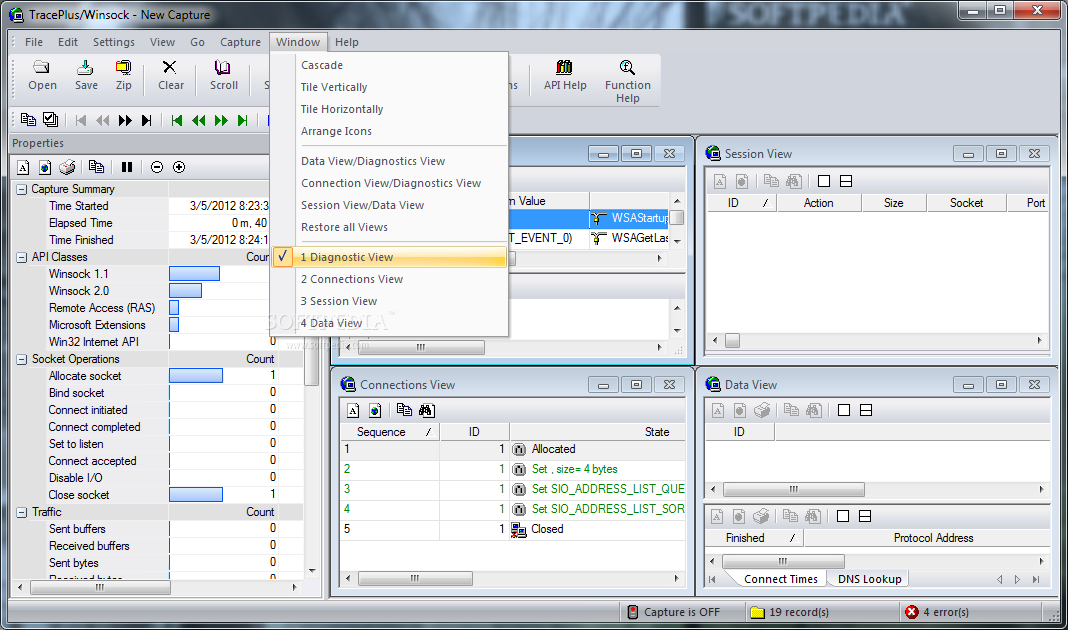The height and width of the screenshot is (630, 1068).
Task: Sort by Protocol Address column header
Action: click(927, 538)
